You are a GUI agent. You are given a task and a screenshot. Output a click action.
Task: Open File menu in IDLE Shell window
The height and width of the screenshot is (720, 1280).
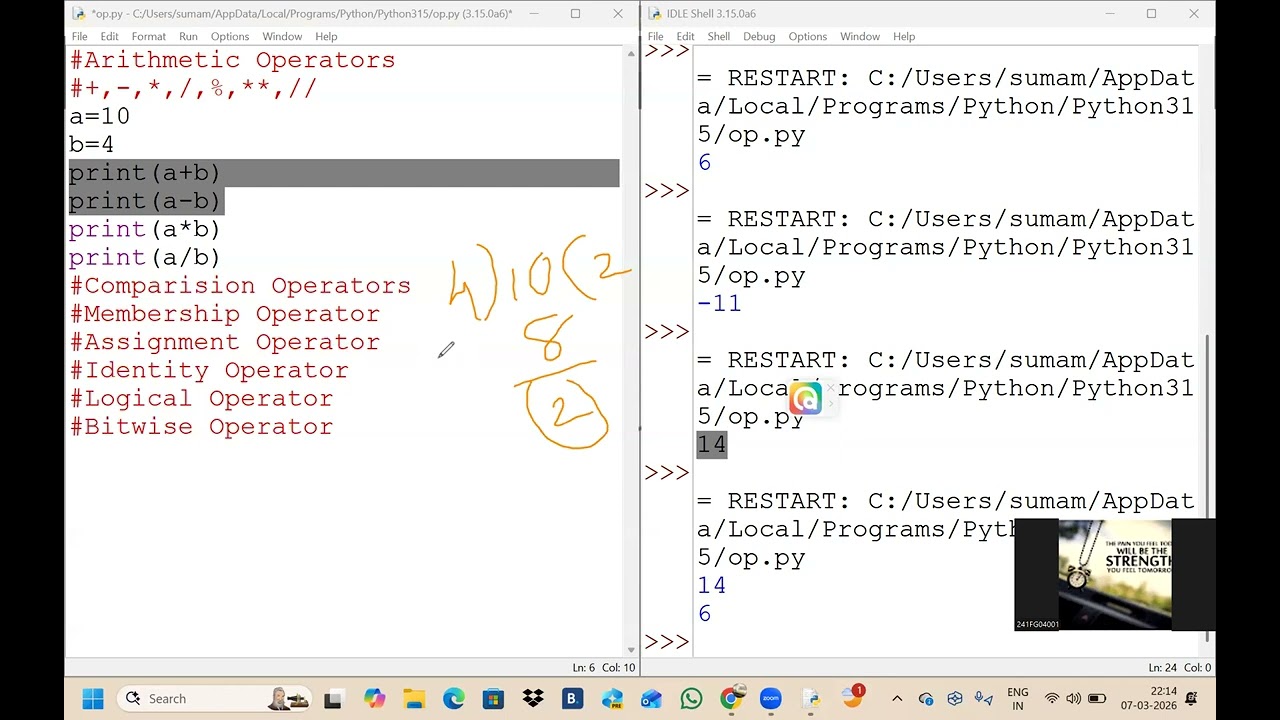(x=655, y=36)
